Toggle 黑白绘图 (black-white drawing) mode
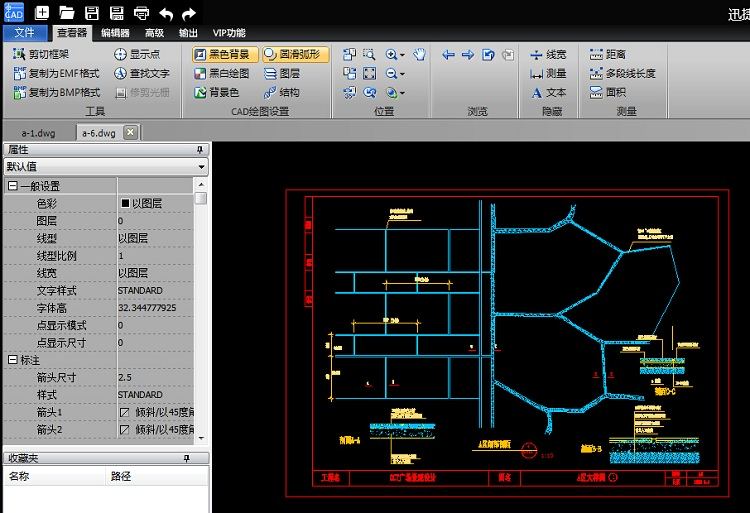 click(x=221, y=73)
